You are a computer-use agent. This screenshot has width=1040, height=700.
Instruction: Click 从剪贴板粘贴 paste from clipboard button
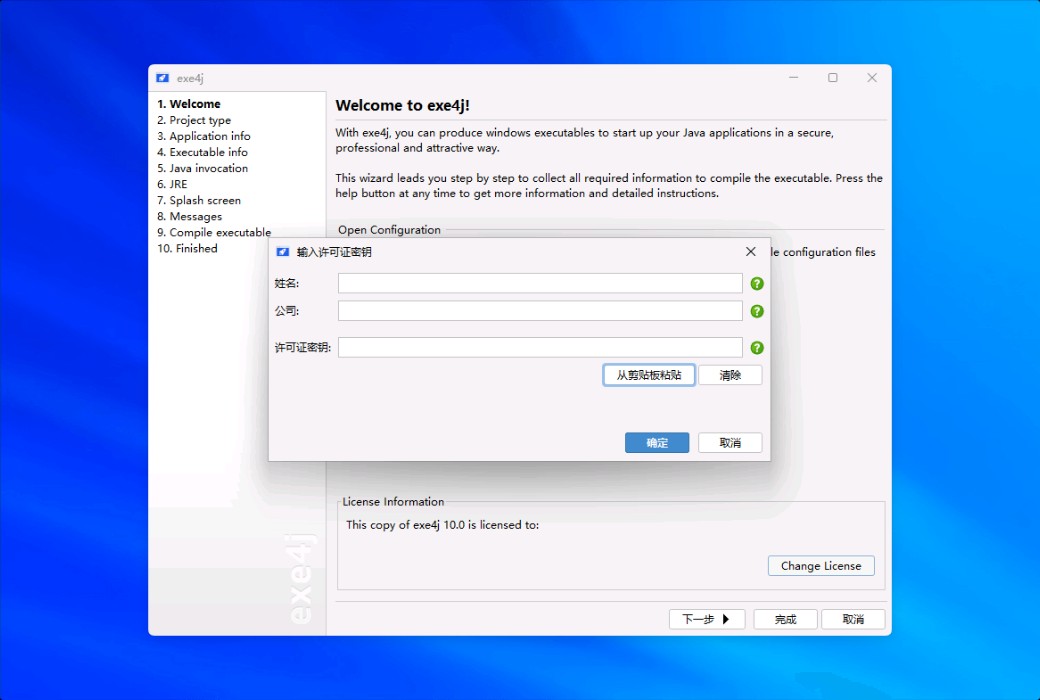[x=649, y=375]
